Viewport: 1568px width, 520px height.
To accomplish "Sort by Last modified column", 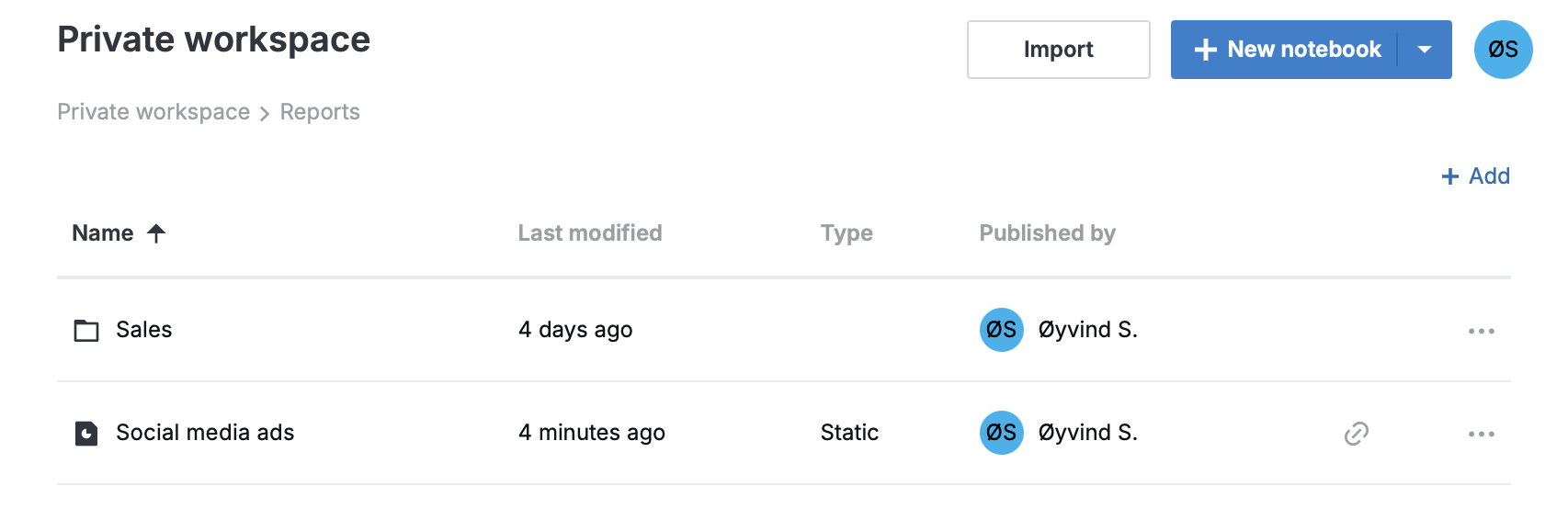I will point(589,233).
